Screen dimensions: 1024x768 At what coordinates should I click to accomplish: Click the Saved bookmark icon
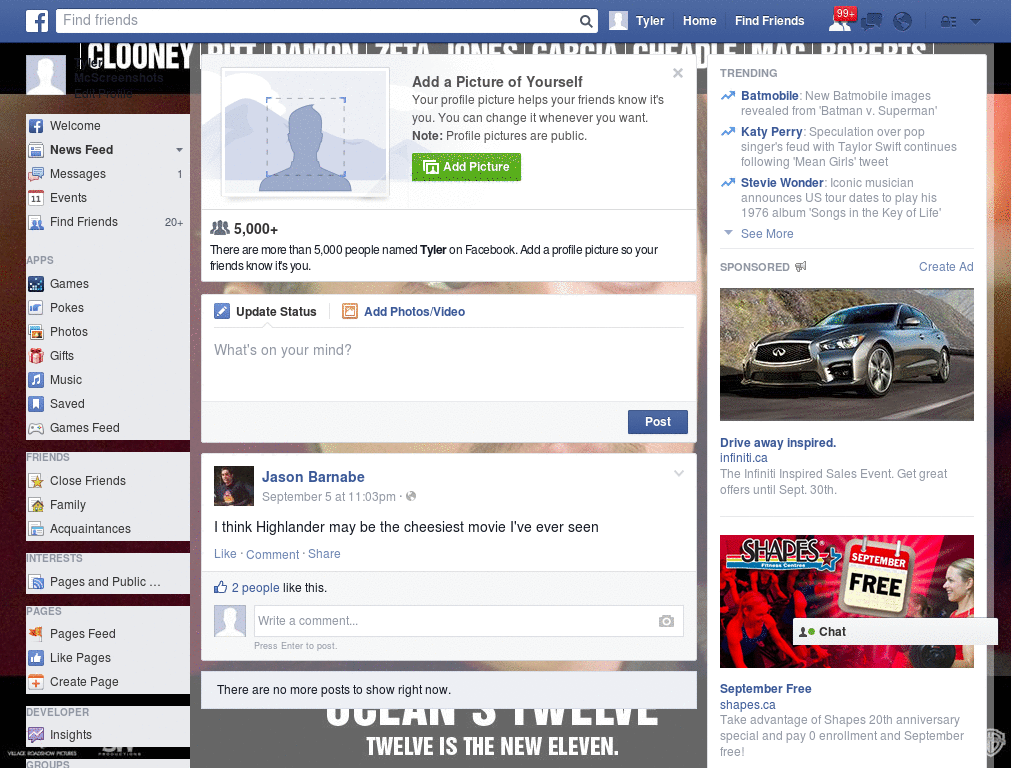point(36,404)
